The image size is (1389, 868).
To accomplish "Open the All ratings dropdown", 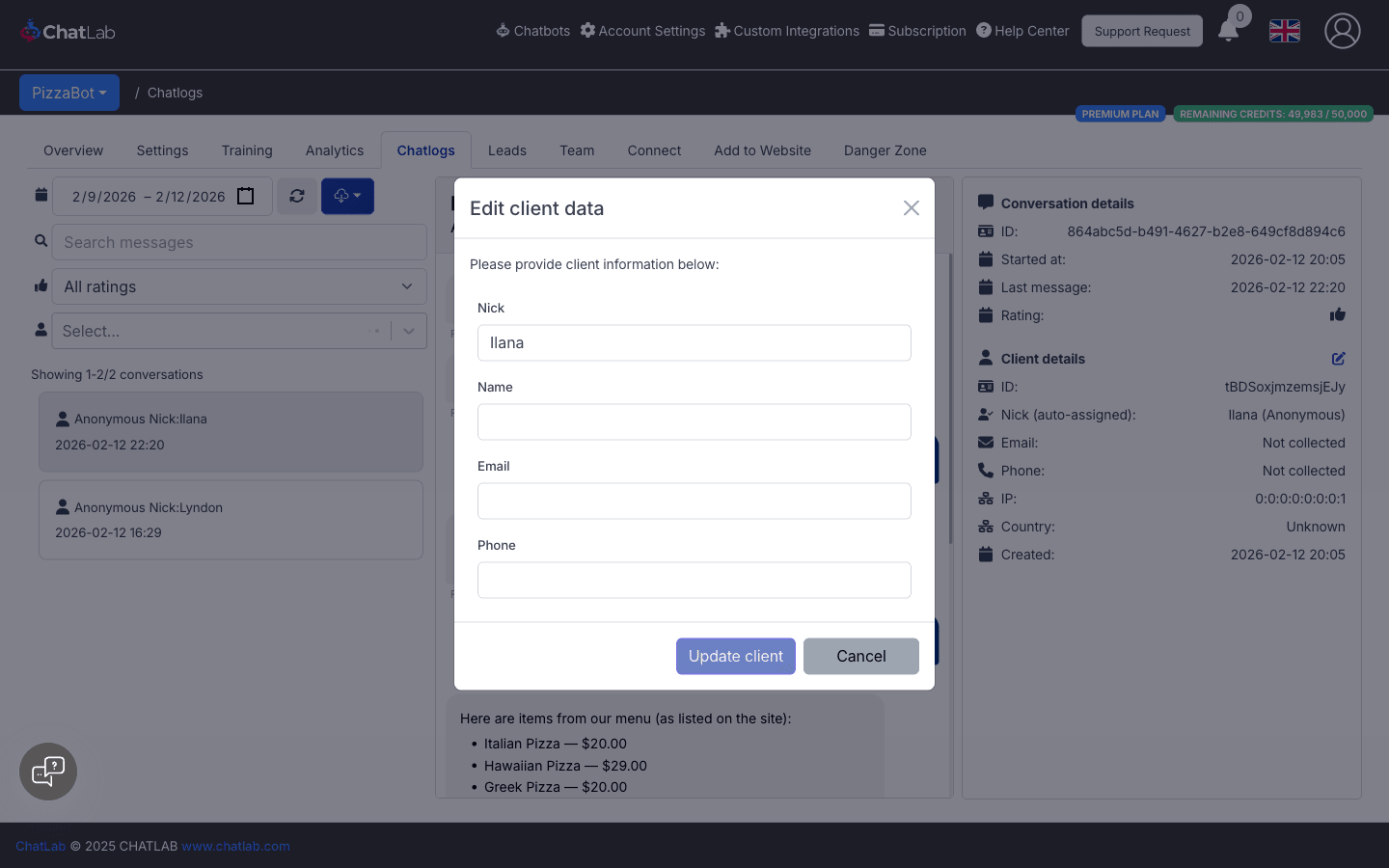I will point(238,286).
